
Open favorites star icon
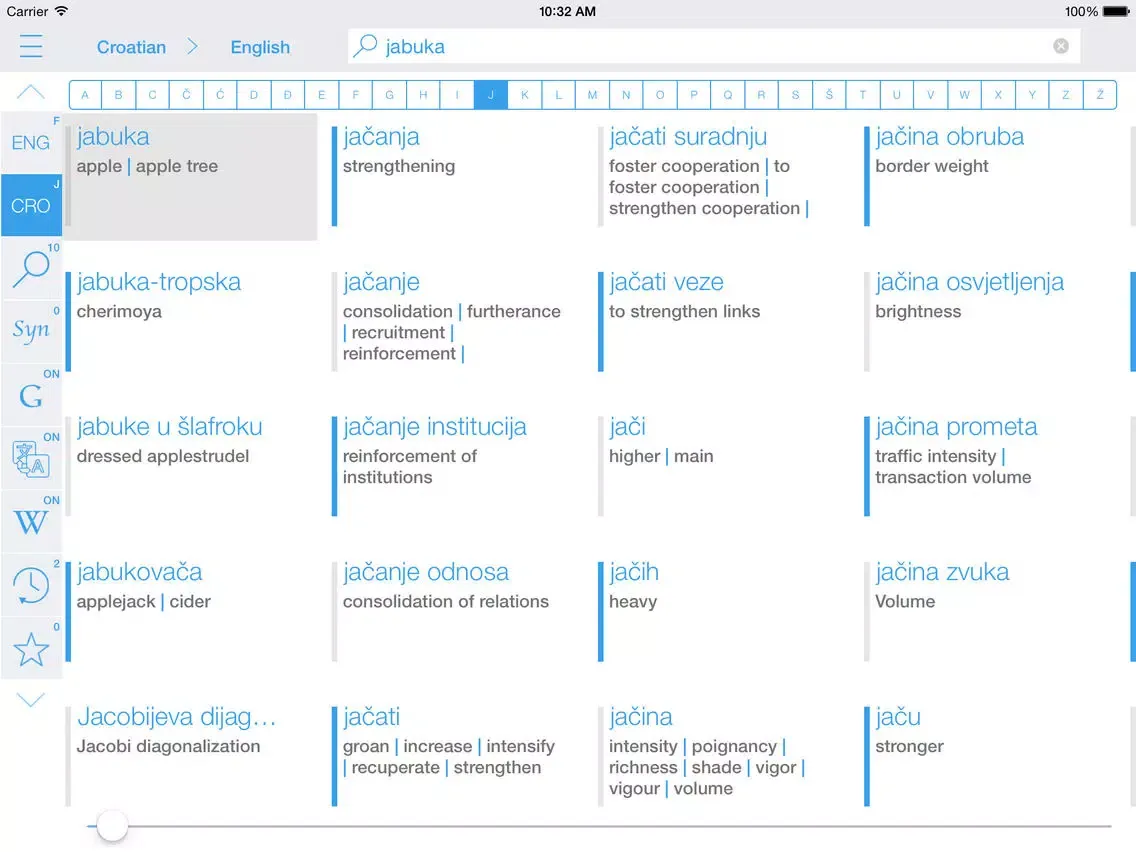[x=31, y=648]
